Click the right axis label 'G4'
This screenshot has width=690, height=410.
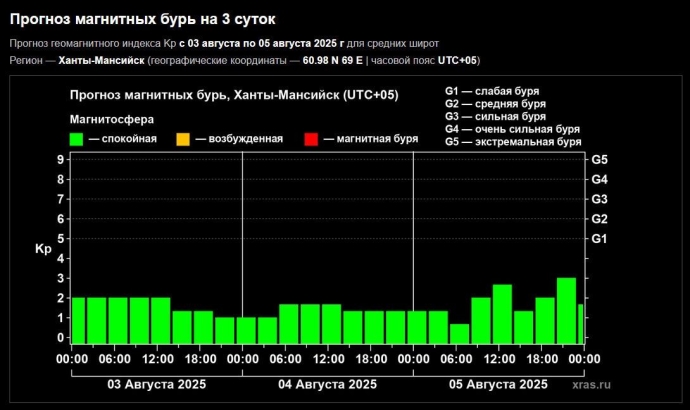[599, 179]
